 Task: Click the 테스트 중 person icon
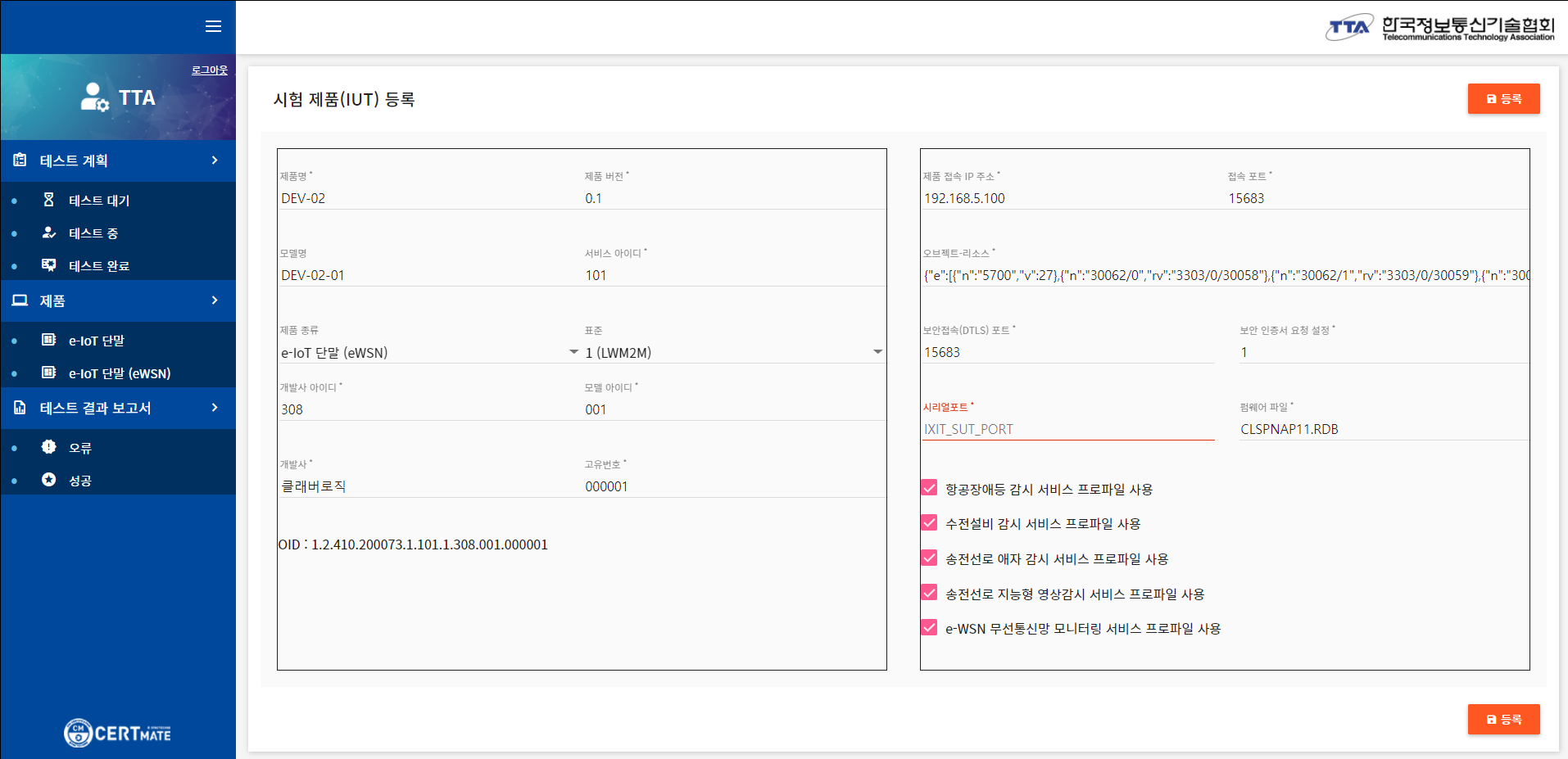(49, 233)
